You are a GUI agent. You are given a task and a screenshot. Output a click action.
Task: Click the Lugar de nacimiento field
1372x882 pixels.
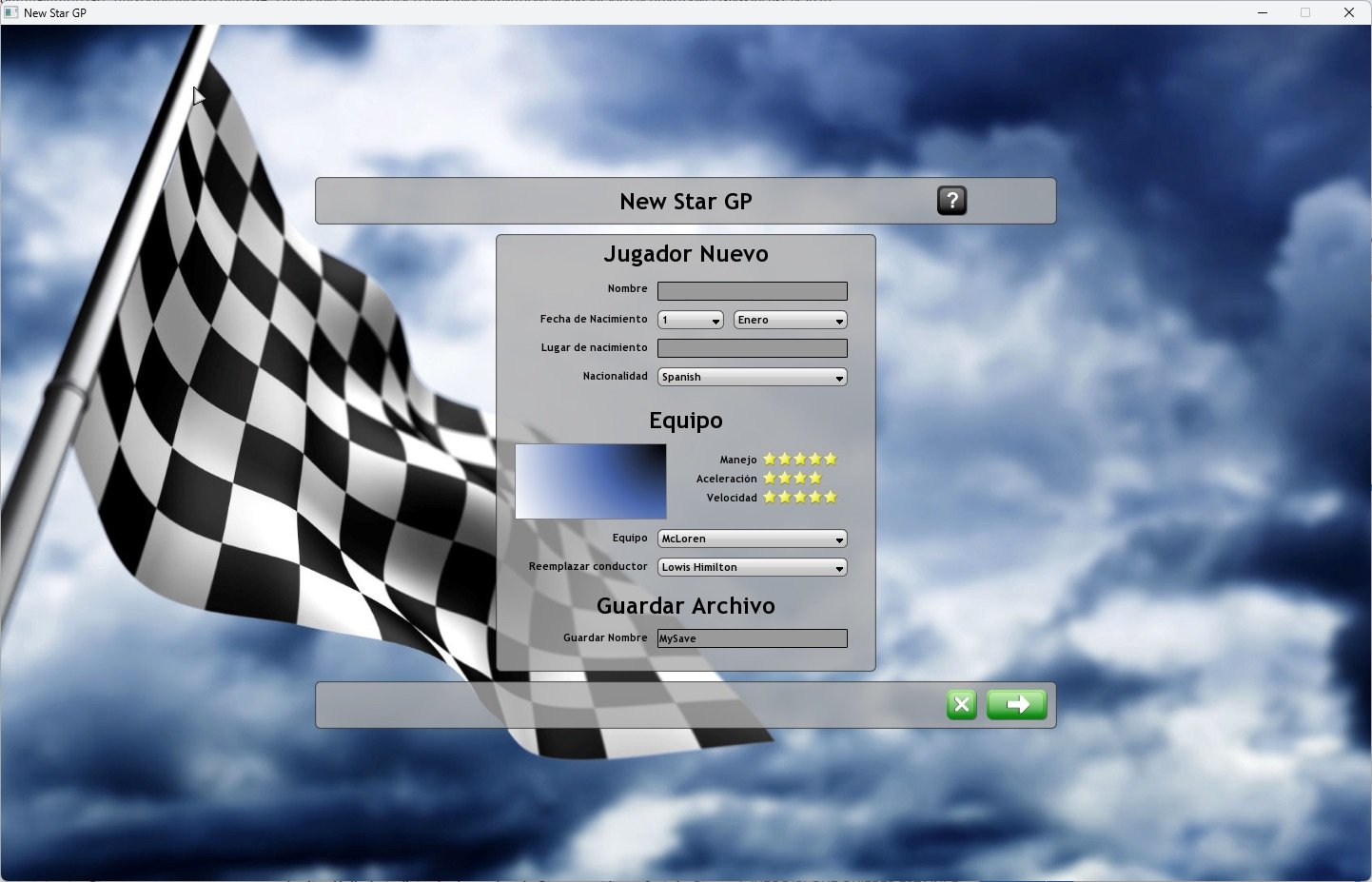click(752, 348)
